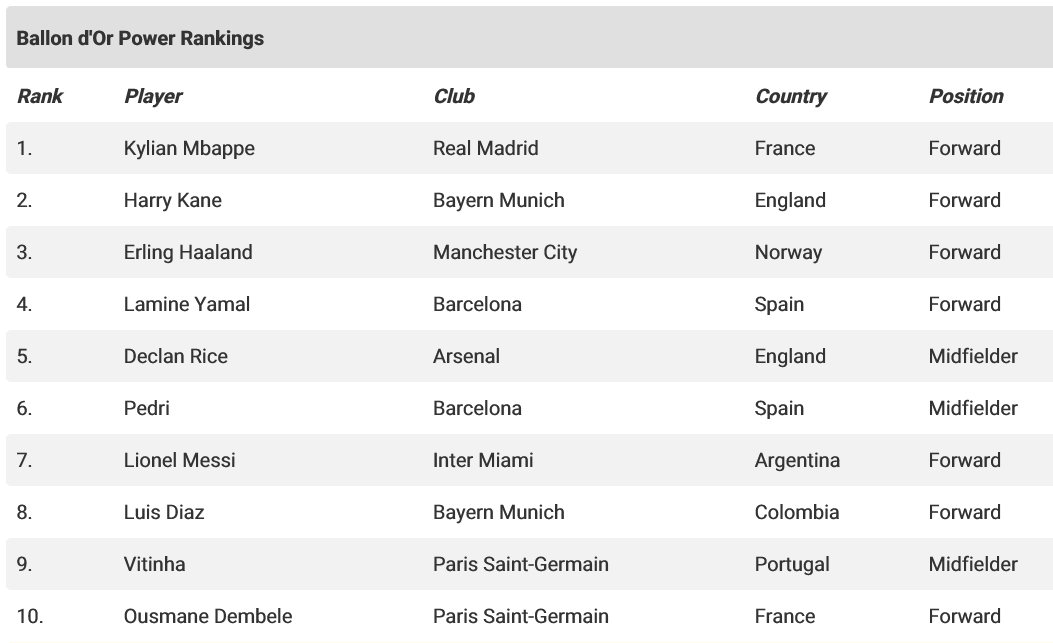Click the Argentina country cell
Image resolution: width=1053 pixels, height=643 pixels.
pos(797,460)
